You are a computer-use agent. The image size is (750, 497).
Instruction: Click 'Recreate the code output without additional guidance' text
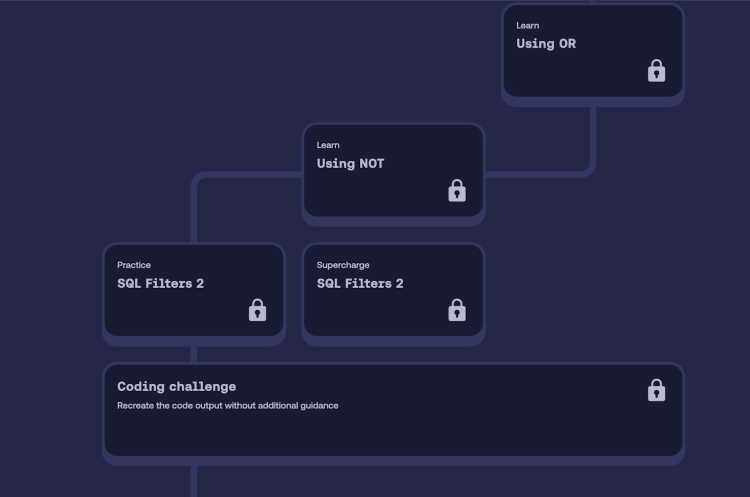coord(228,406)
